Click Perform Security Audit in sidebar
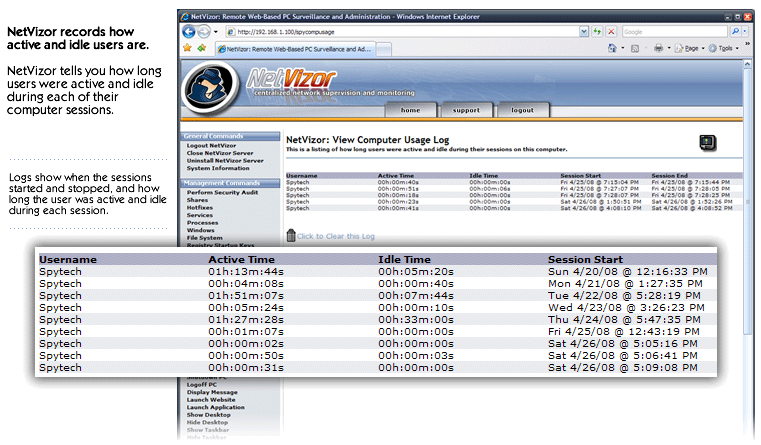The height and width of the screenshot is (445, 761). pos(224,191)
